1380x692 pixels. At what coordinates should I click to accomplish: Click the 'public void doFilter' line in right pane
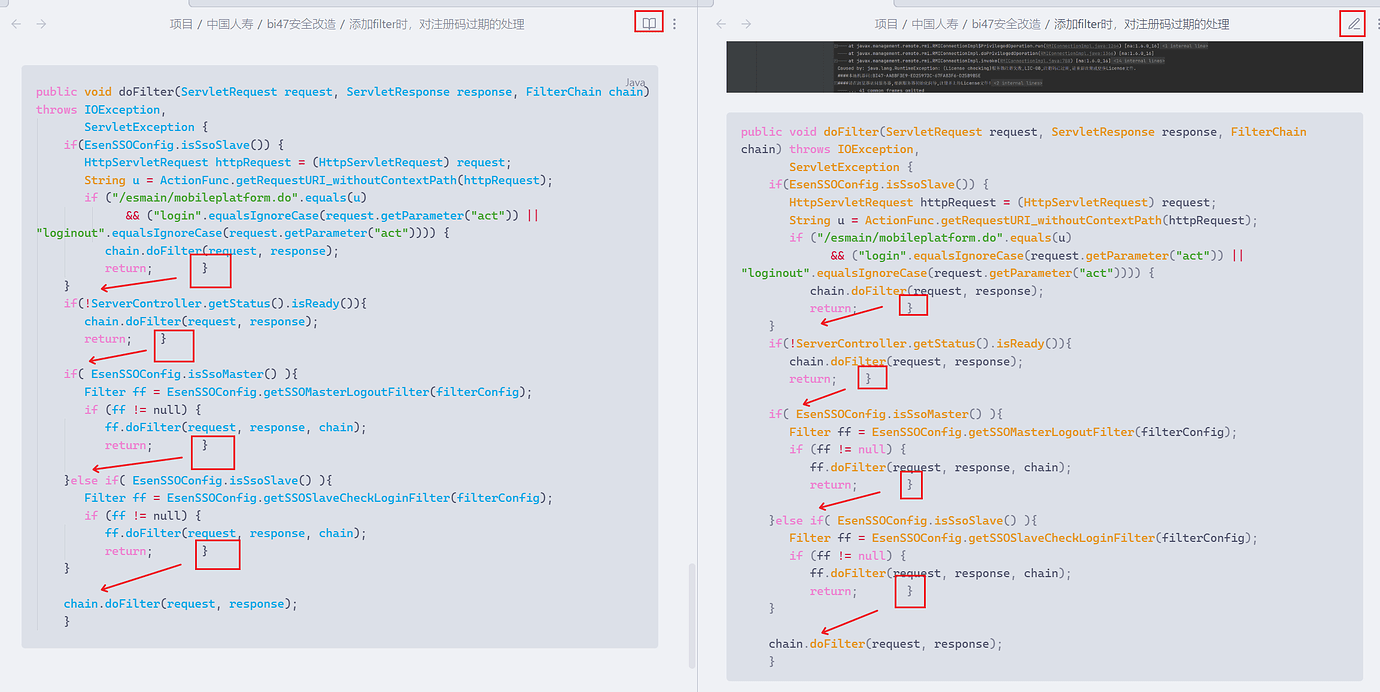(x=1023, y=132)
